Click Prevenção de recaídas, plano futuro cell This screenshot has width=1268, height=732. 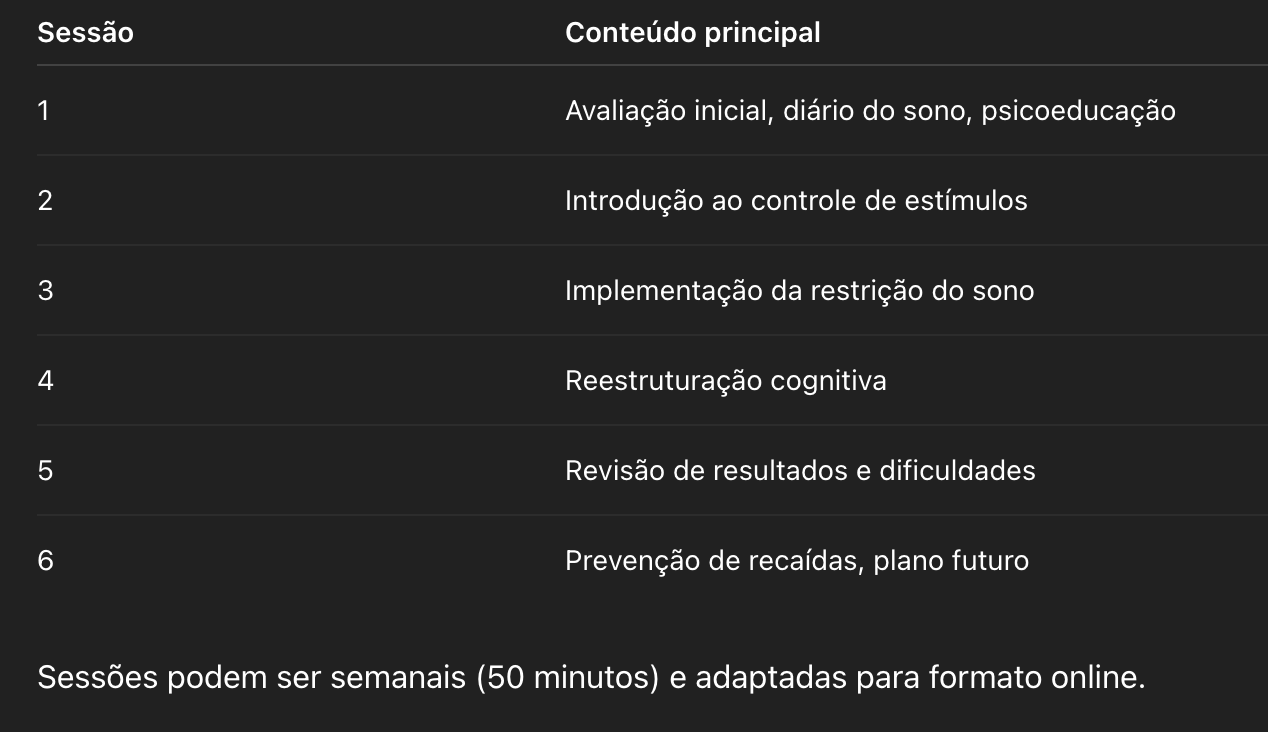pos(796,561)
